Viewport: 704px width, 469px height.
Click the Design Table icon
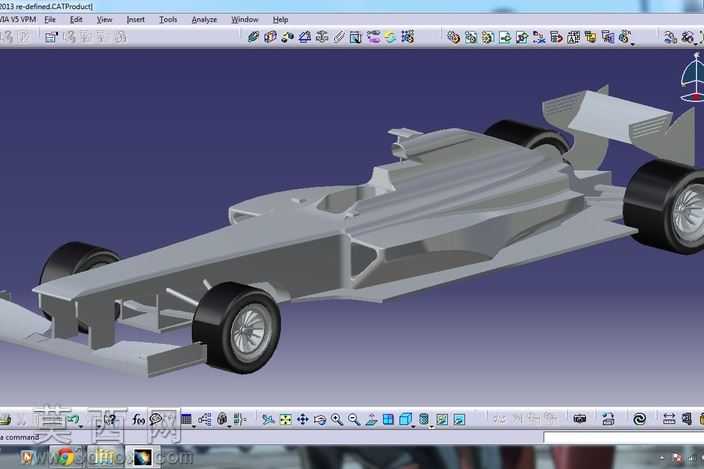pyautogui.click(x=186, y=419)
